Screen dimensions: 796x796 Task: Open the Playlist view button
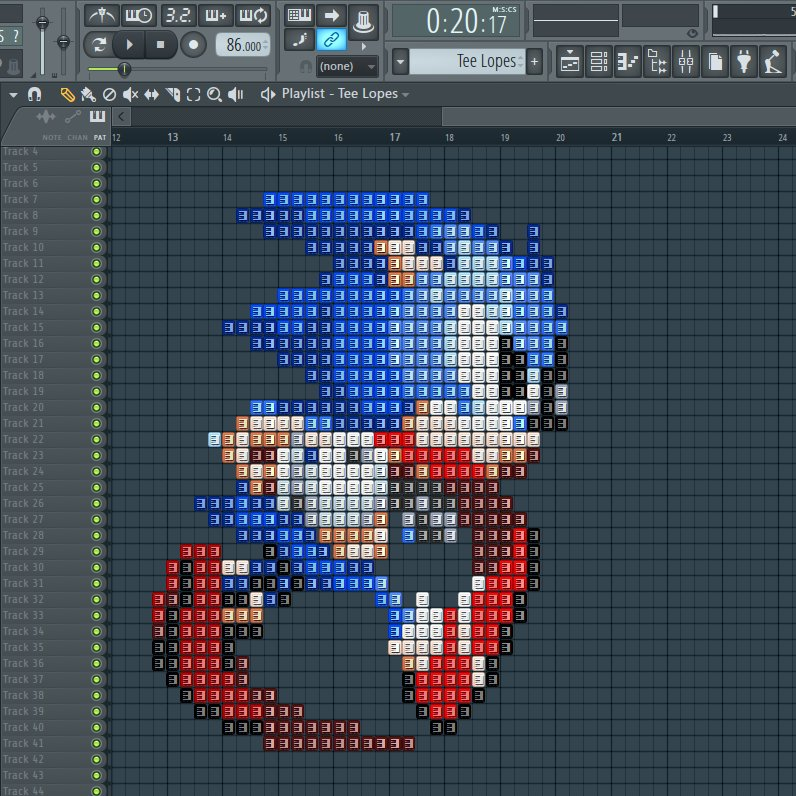[x=570, y=62]
